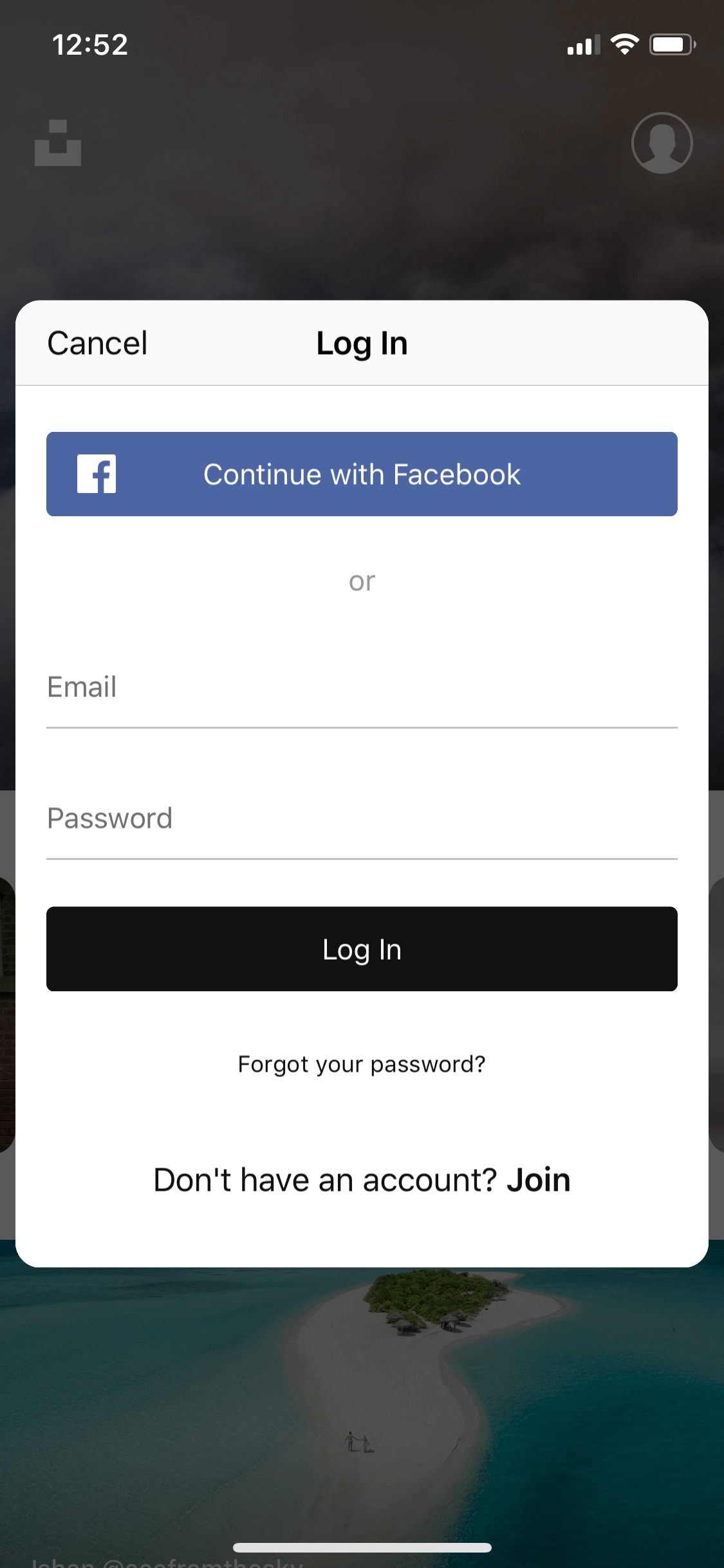The width and height of the screenshot is (724, 1568).
Task: Tap the cellular signal bars icon
Action: click(x=583, y=45)
